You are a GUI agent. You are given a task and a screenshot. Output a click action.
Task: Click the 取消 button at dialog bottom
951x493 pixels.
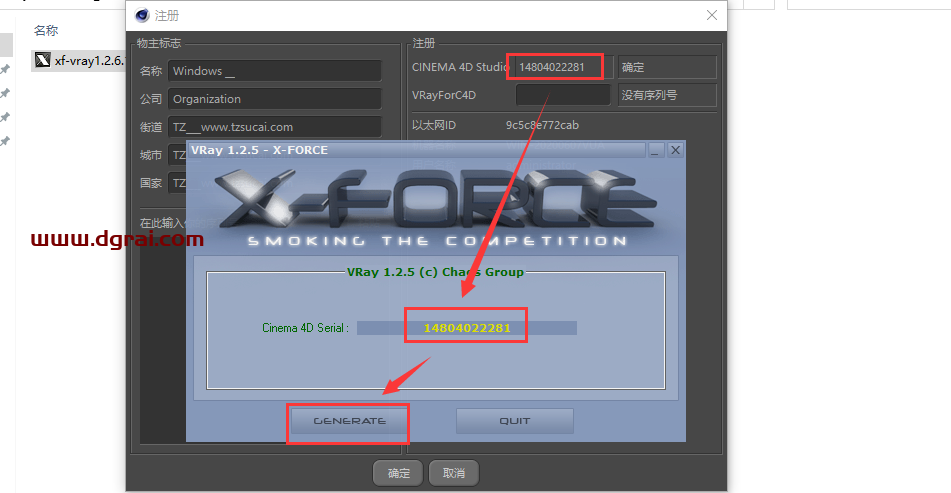(x=454, y=473)
